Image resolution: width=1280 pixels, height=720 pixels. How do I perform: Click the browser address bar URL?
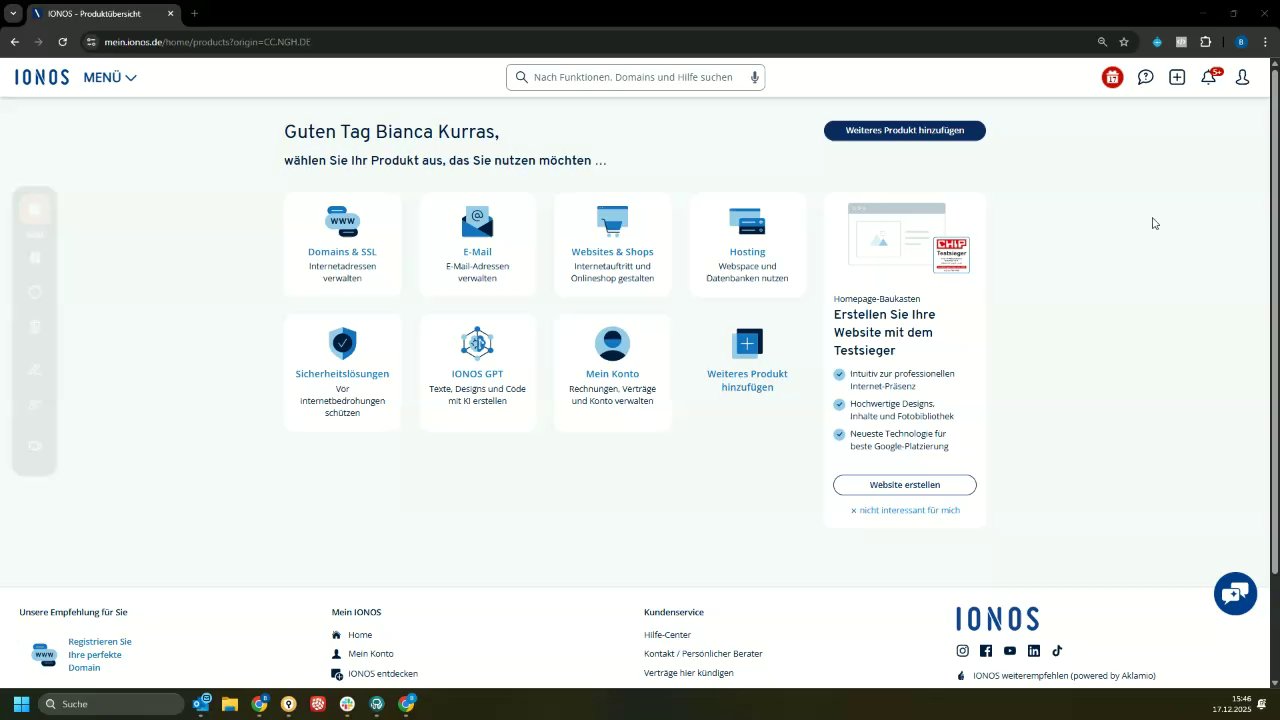pos(207,42)
